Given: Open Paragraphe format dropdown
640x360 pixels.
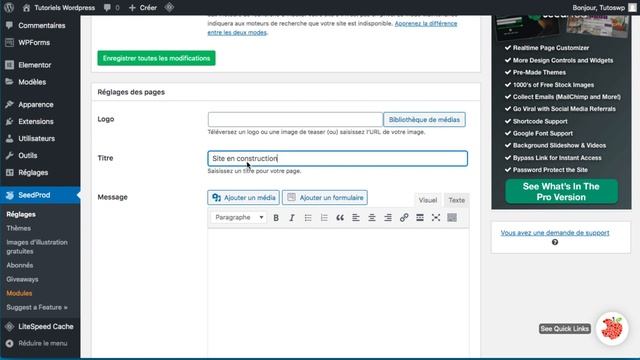Looking at the screenshot, I should 239,218.
